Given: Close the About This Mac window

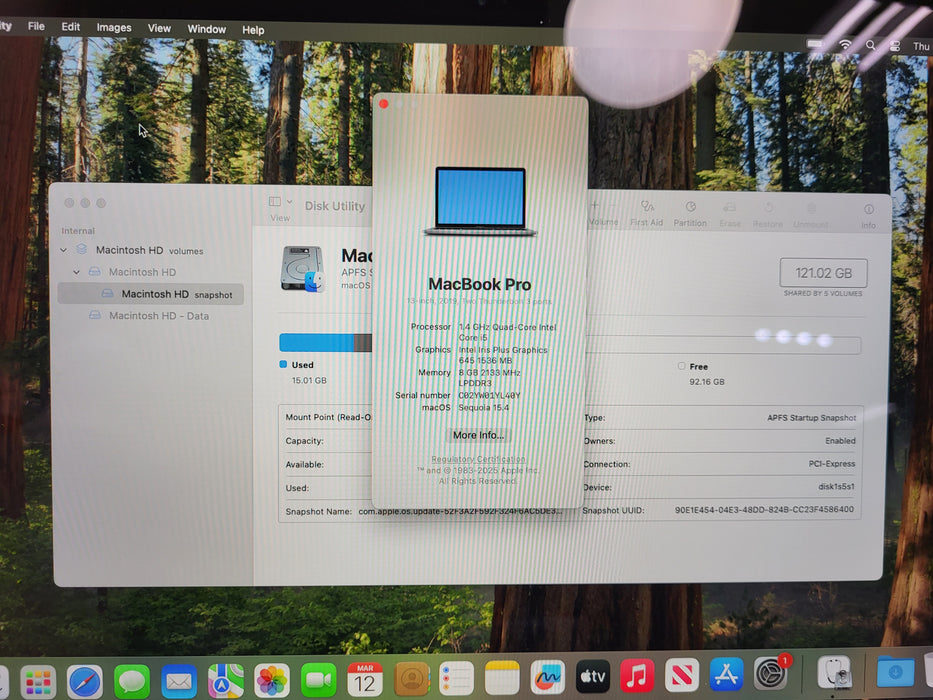Looking at the screenshot, I should 384,104.
